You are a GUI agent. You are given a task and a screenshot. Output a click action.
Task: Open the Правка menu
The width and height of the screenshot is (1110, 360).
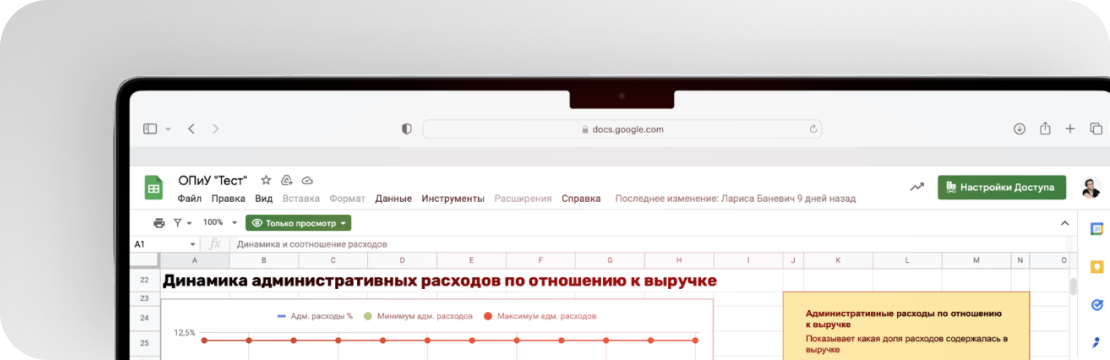coord(228,199)
